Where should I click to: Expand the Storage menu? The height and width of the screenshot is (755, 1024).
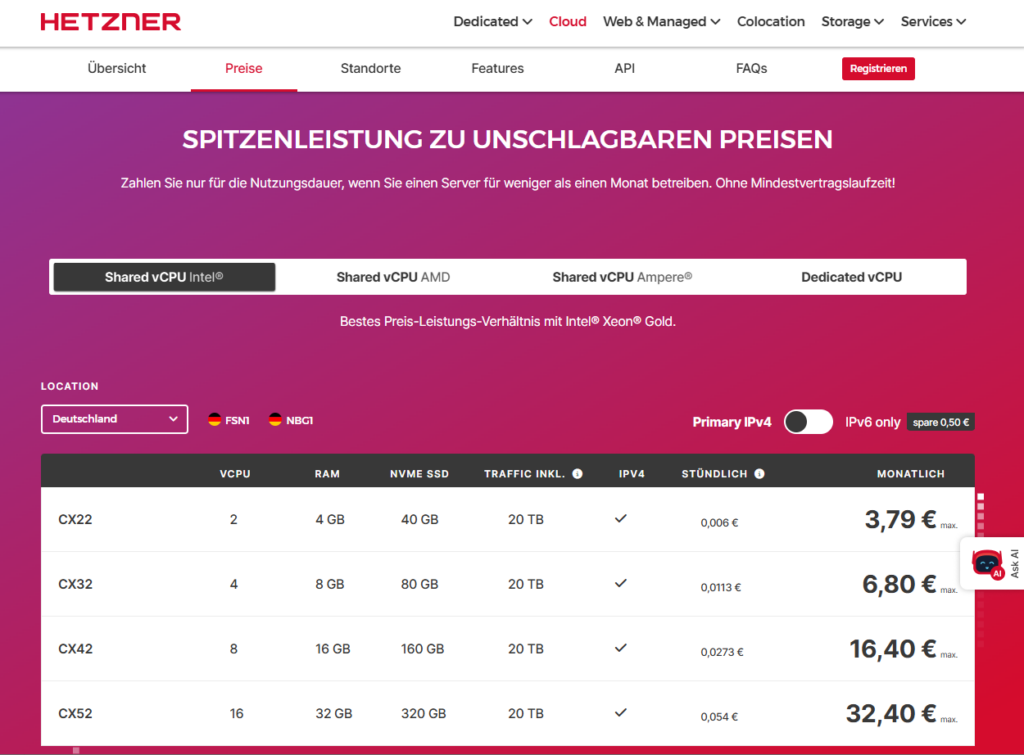[x=852, y=22]
